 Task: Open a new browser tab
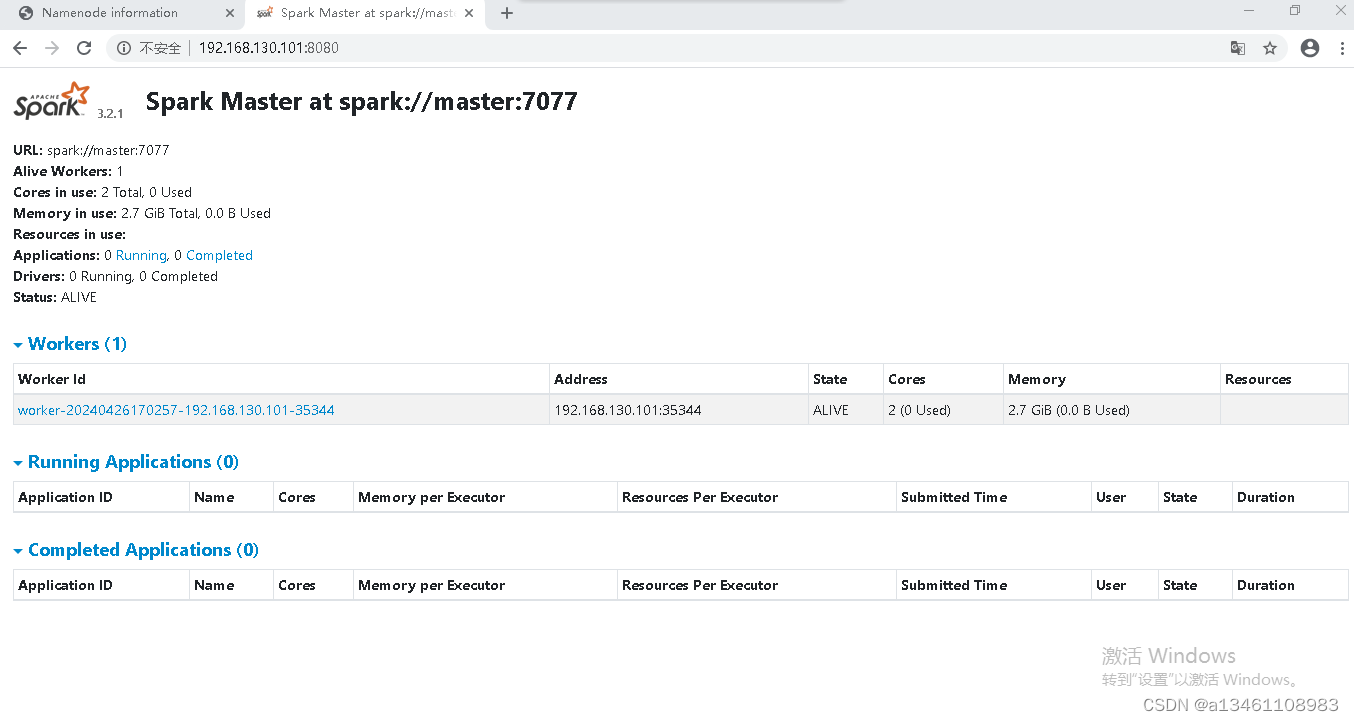(x=507, y=13)
